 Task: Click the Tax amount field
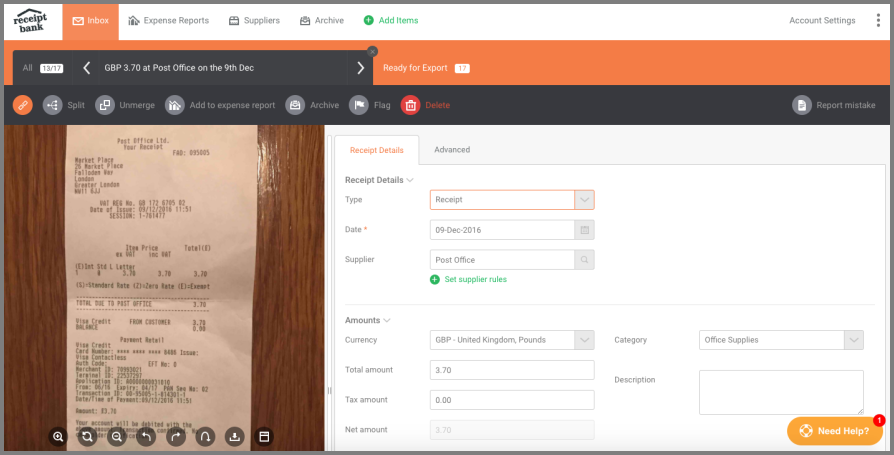point(512,400)
